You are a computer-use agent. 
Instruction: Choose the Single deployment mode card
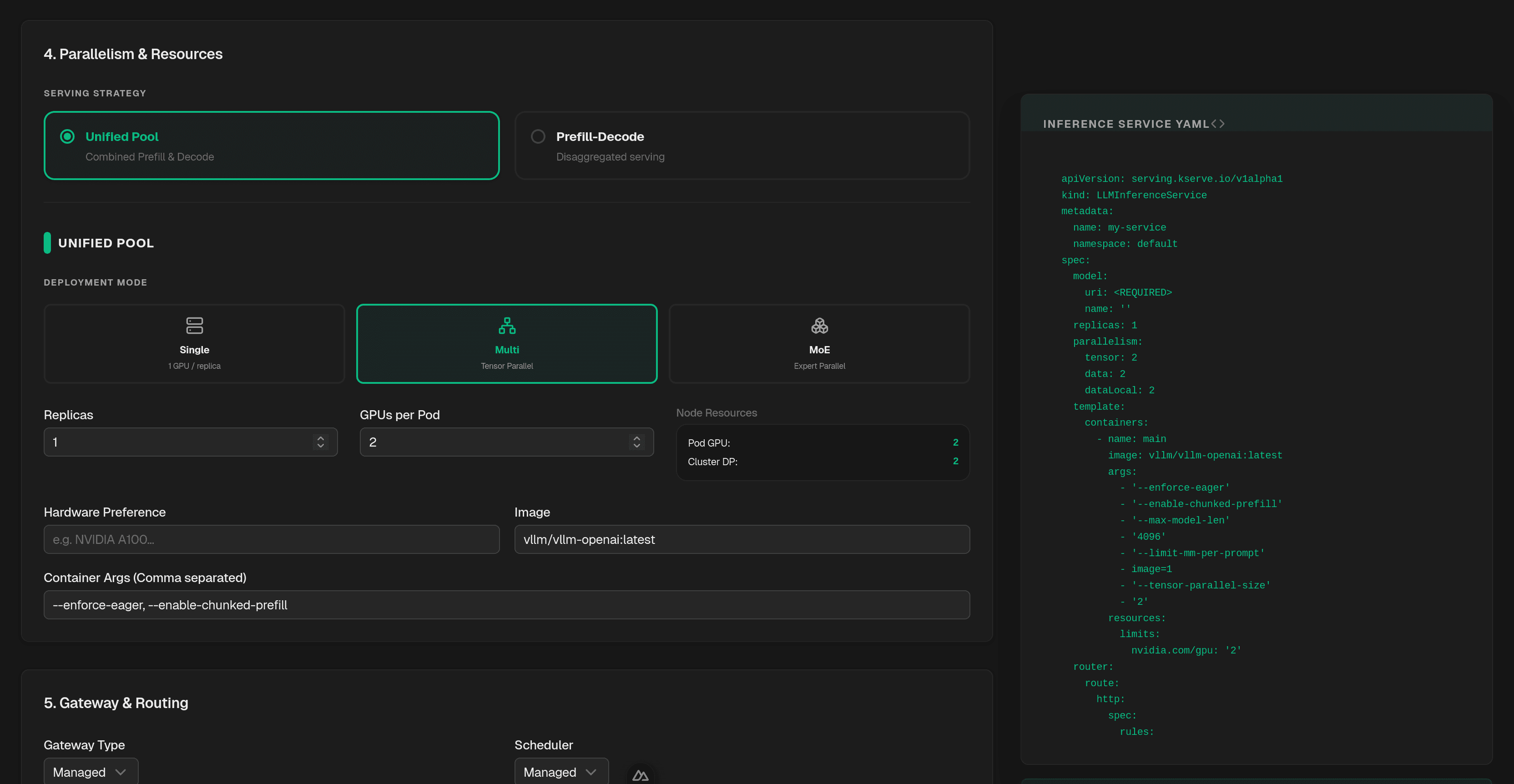tap(194, 344)
